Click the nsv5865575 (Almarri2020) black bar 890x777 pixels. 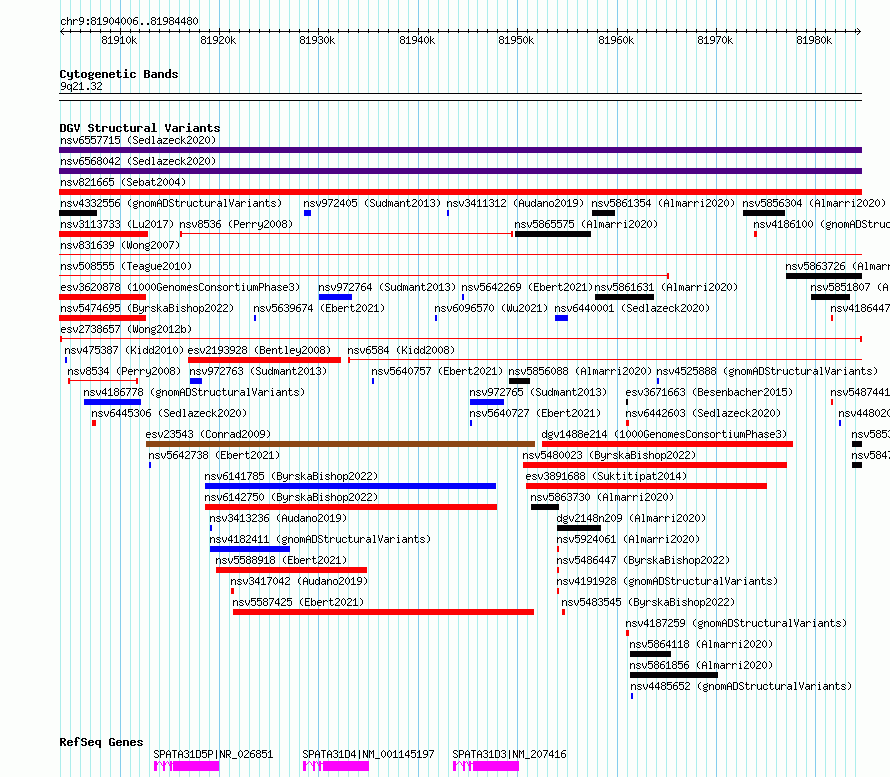[x=553, y=234]
